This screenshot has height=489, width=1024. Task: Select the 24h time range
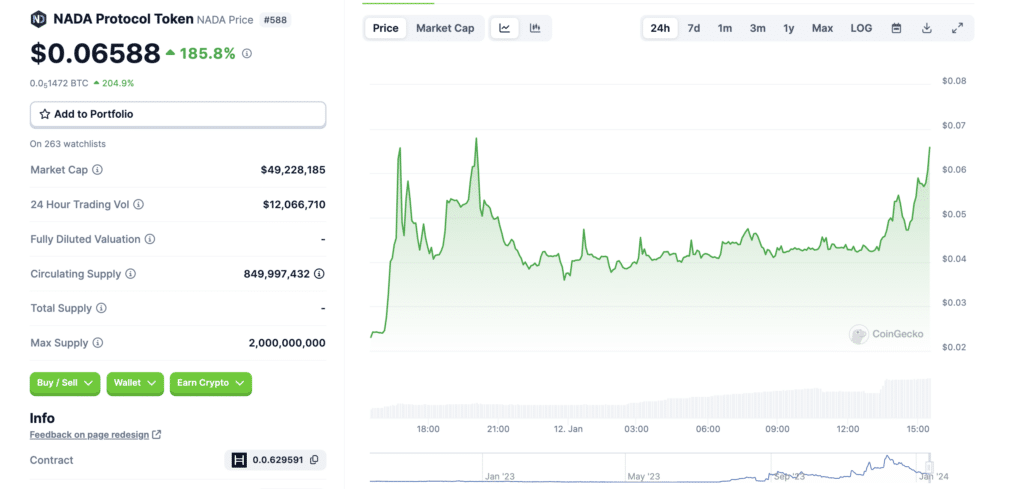[x=660, y=28]
